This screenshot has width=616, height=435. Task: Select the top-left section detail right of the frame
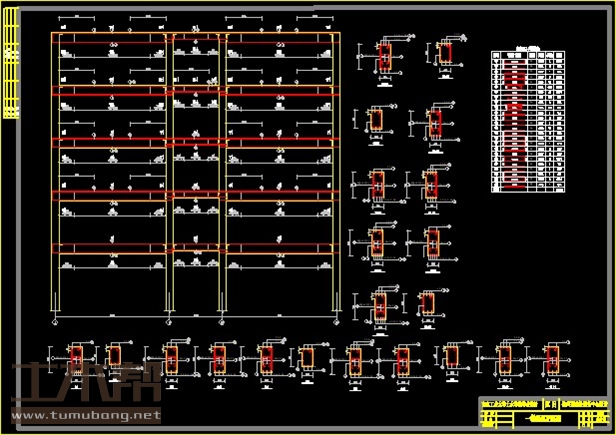click(385, 58)
